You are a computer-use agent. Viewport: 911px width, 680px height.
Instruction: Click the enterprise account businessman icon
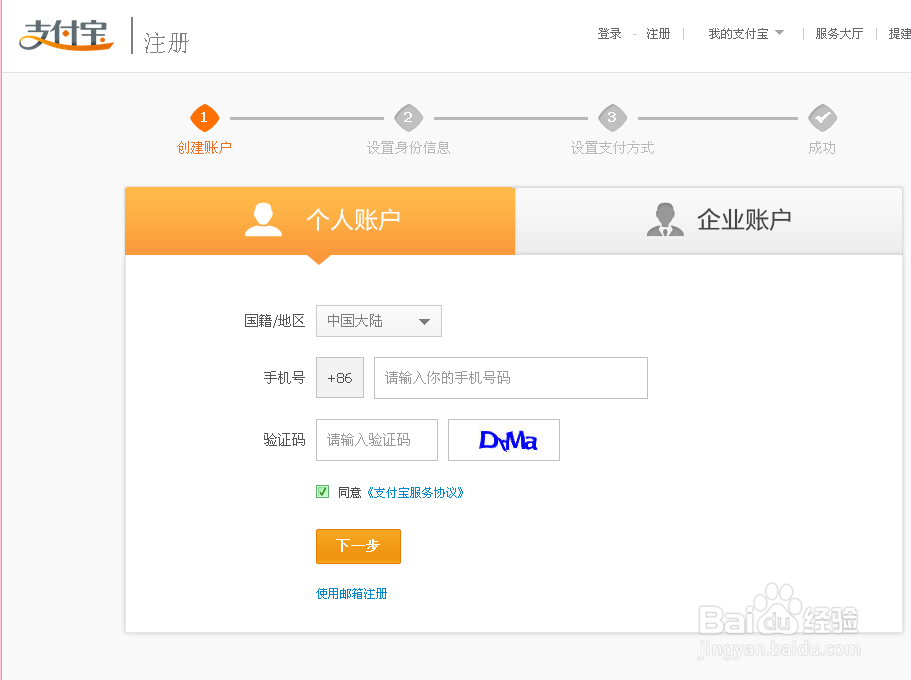coord(665,219)
